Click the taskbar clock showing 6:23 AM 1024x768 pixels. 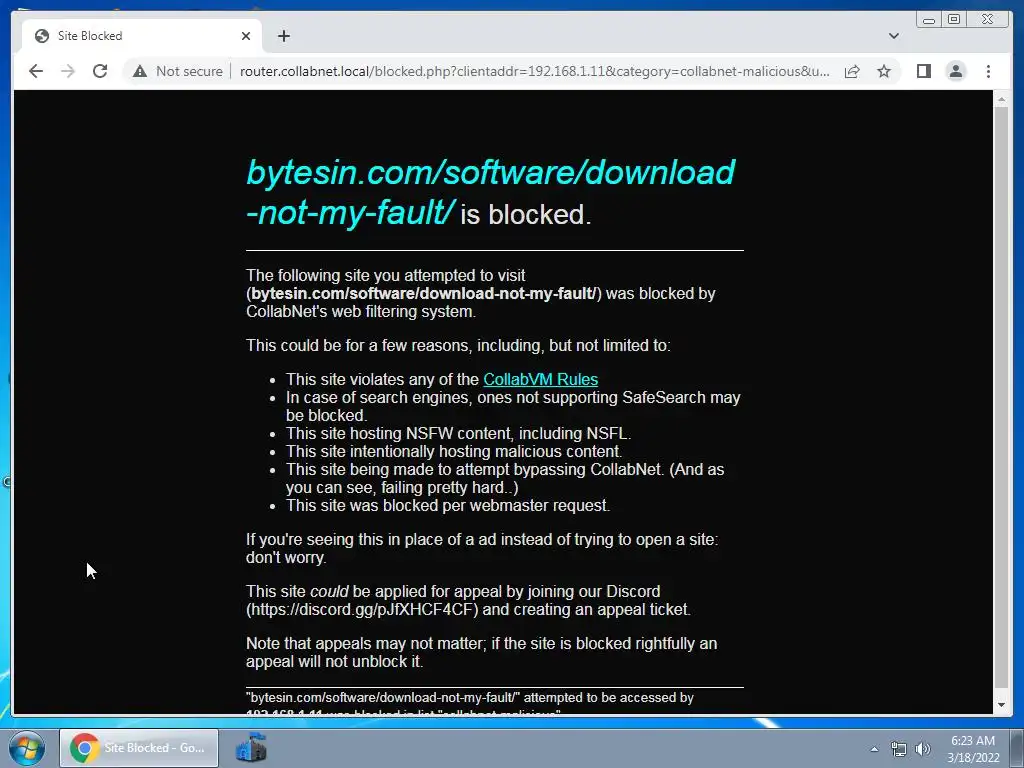[x=972, y=749]
